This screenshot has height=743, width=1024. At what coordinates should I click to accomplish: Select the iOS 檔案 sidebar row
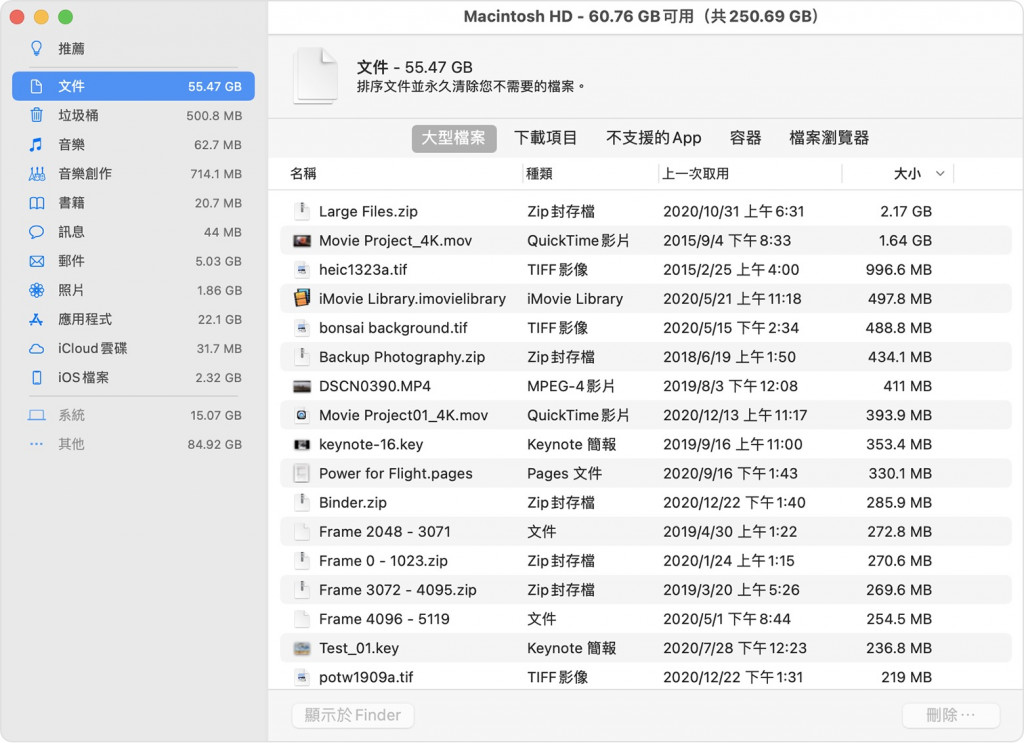(133, 377)
